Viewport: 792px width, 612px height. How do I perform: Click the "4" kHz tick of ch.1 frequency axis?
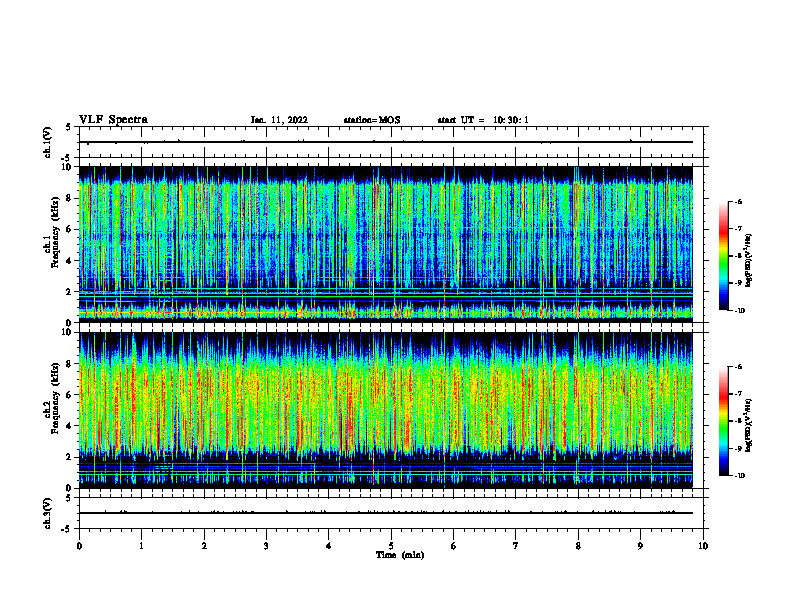pos(70,261)
